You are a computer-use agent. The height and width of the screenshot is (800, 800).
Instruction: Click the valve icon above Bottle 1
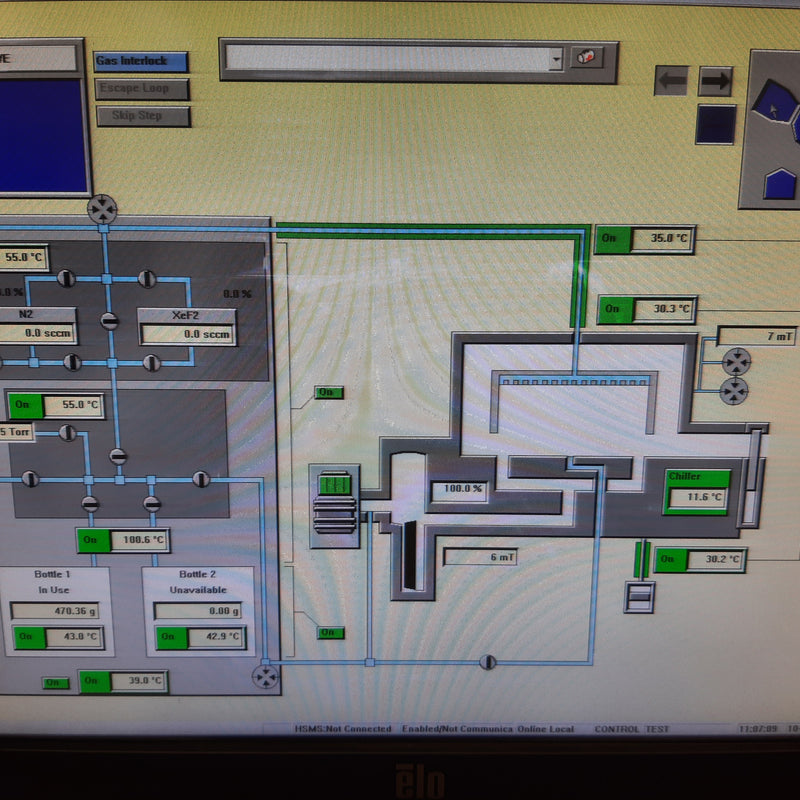click(x=90, y=504)
